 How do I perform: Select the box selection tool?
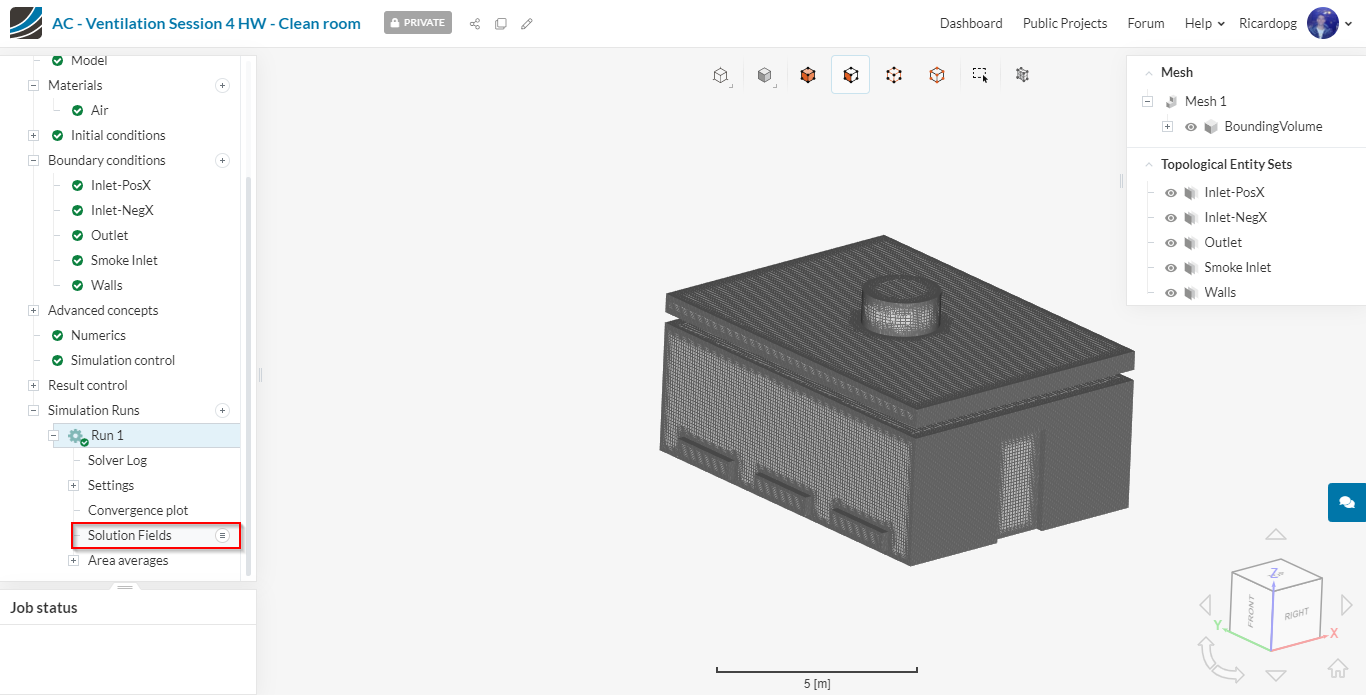pyautogui.click(x=980, y=75)
